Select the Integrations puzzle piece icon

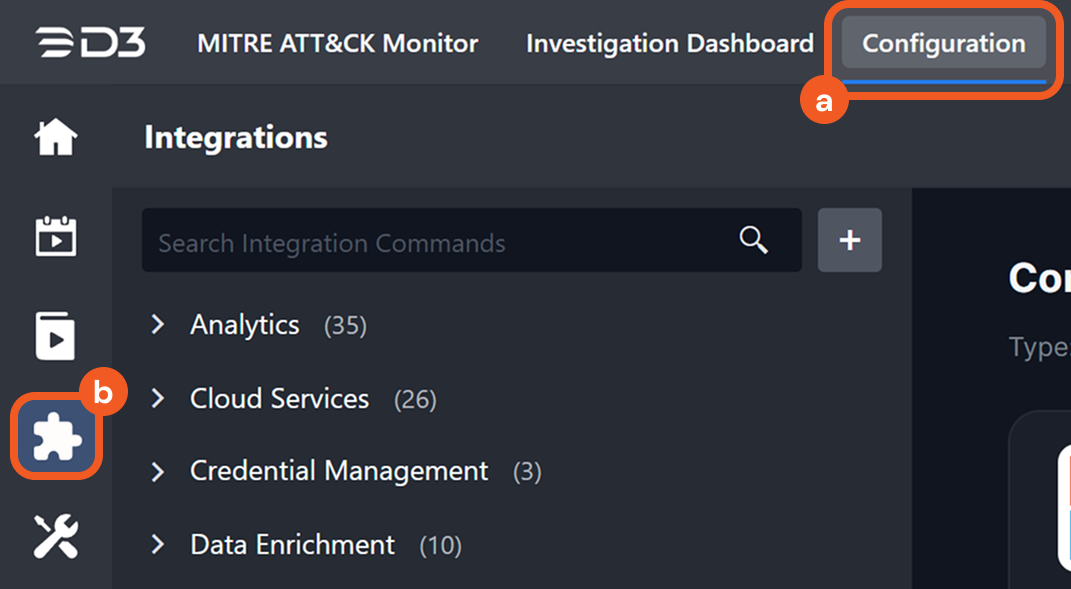click(56, 437)
